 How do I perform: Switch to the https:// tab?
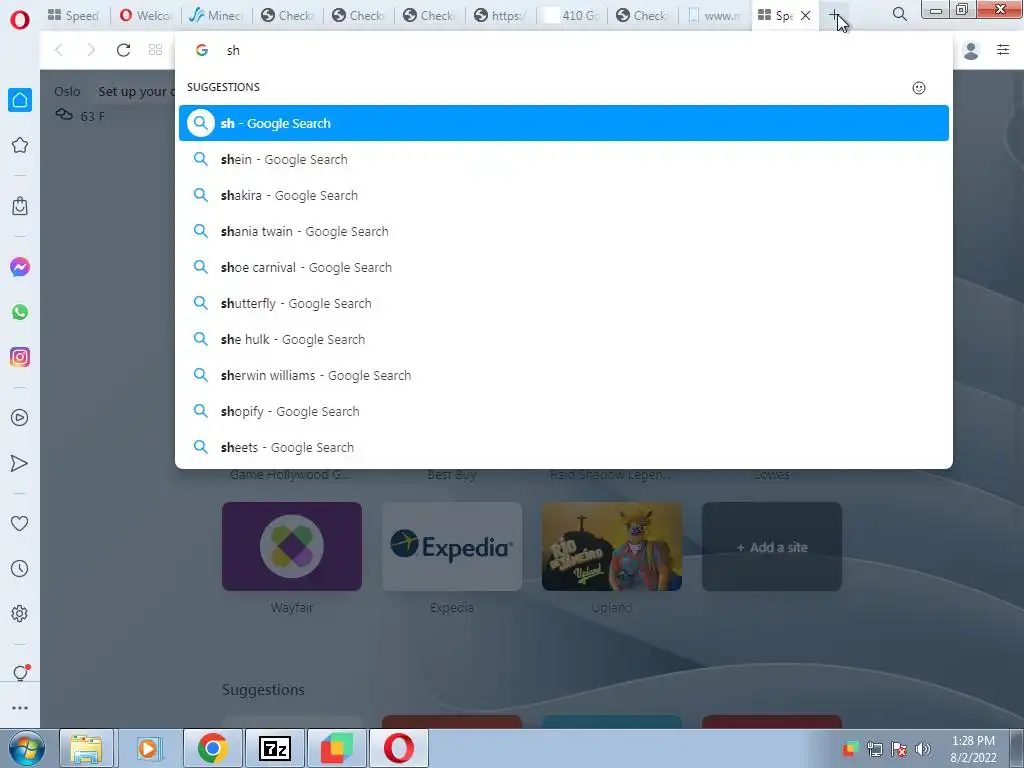coord(500,15)
